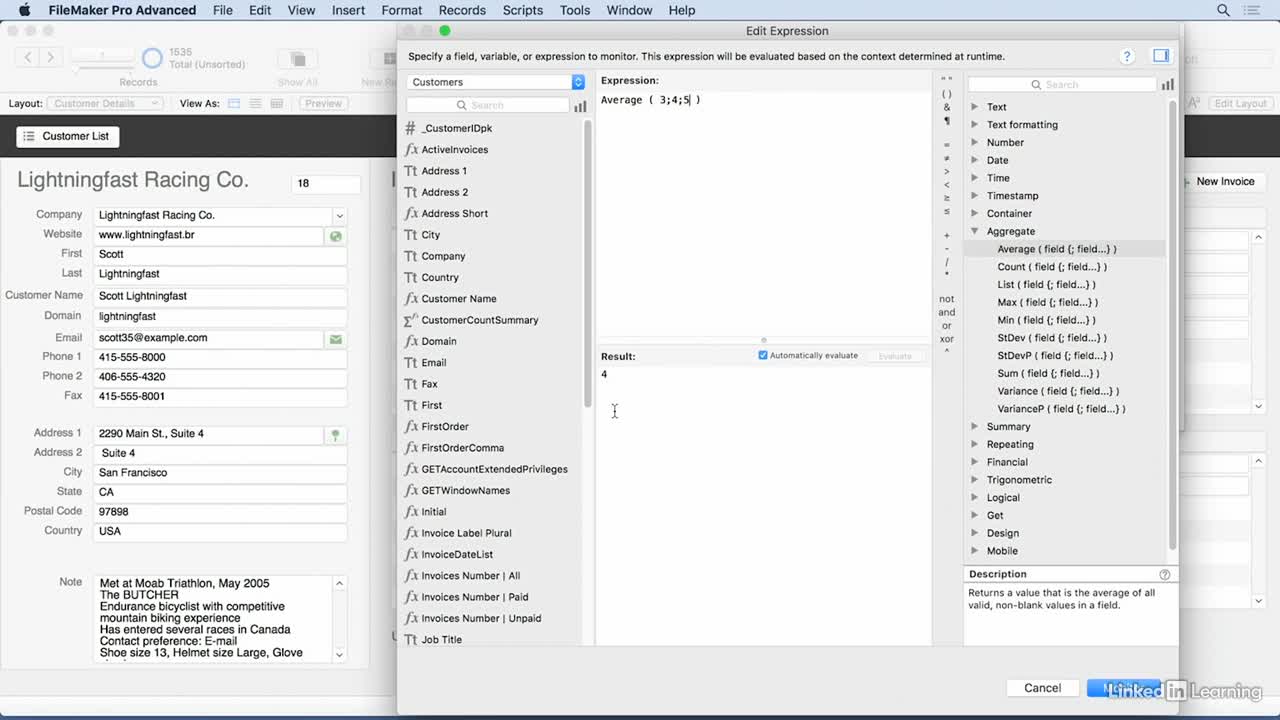This screenshot has height=720, width=1280.
Task: Open the Scripts menu
Action: click(523, 10)
